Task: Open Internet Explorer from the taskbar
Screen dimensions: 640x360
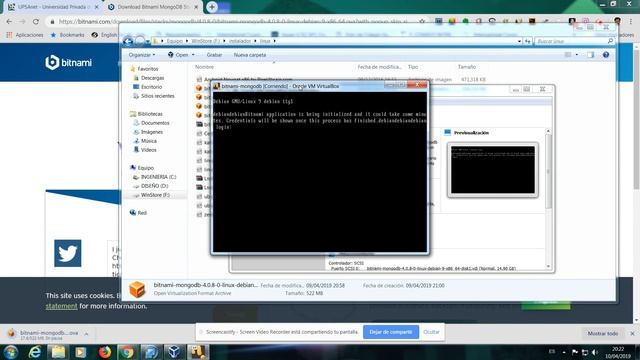Action: click(x=35, y=352)
